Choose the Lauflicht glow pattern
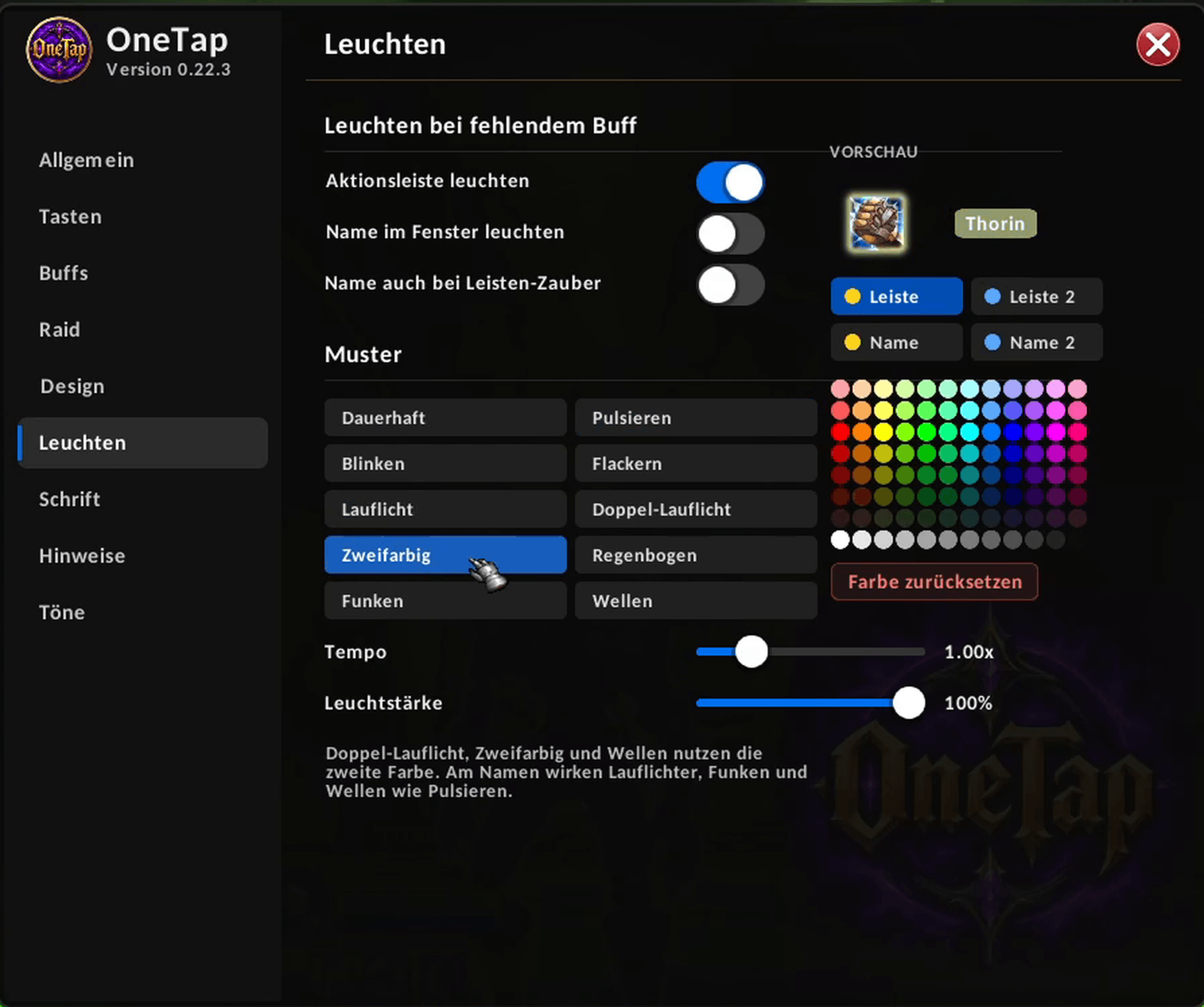 [445, 509]
